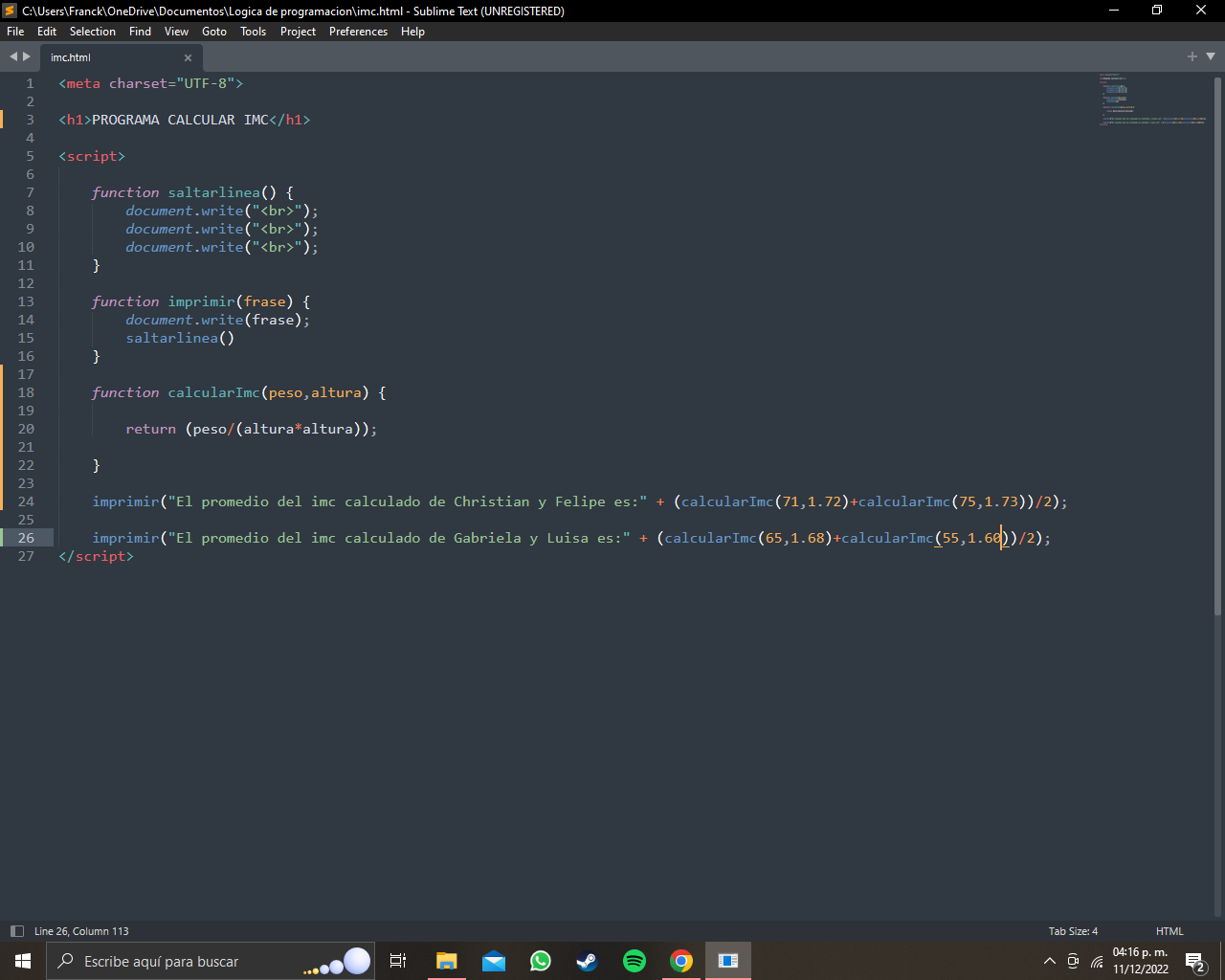Click the return statement on line 20
The height and width of the screenshot is (980, 1225).
(252, 429)
